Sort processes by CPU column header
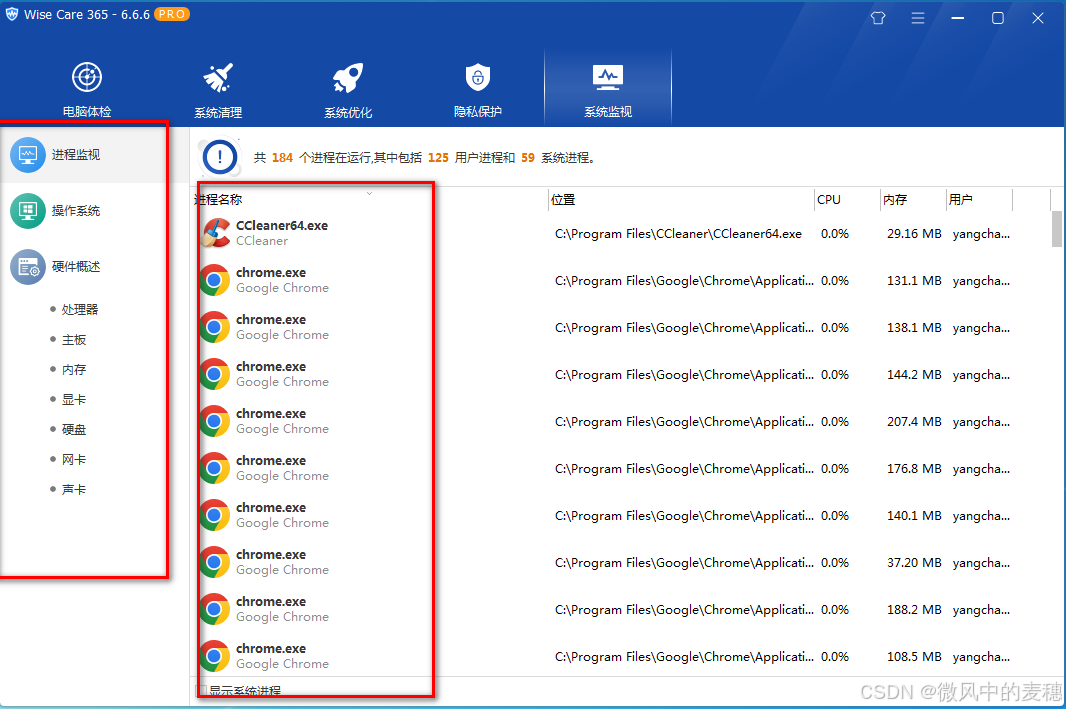 847,200
